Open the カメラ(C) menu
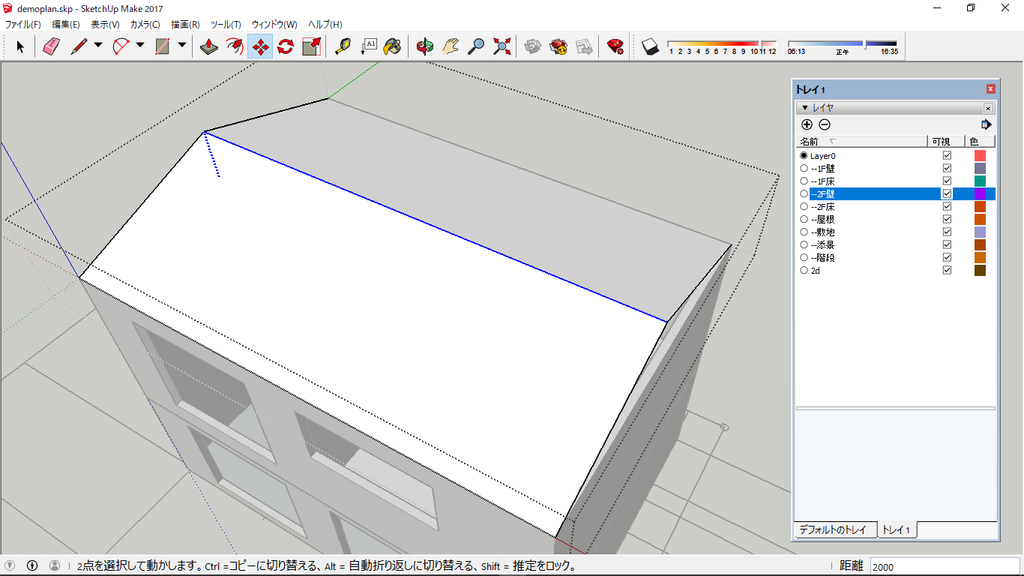This screenshot has width=1024, height=576. click(x=145, y=24)
